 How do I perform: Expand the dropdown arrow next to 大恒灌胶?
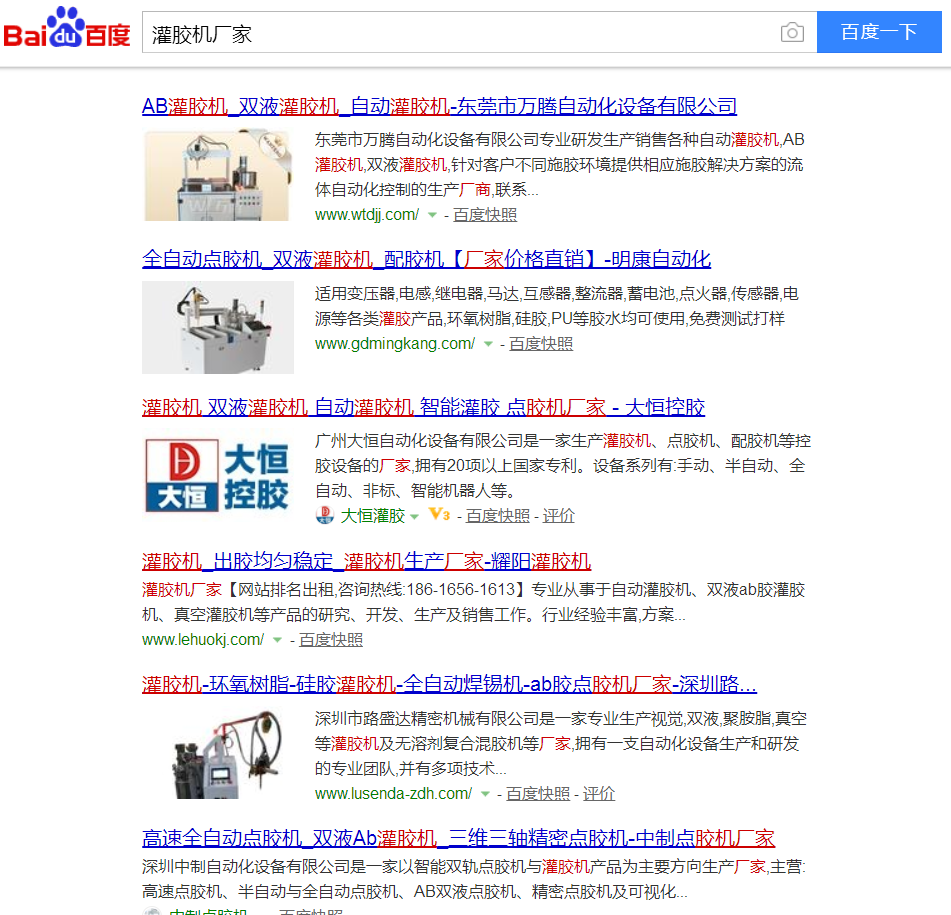click(x=414, y=517)
